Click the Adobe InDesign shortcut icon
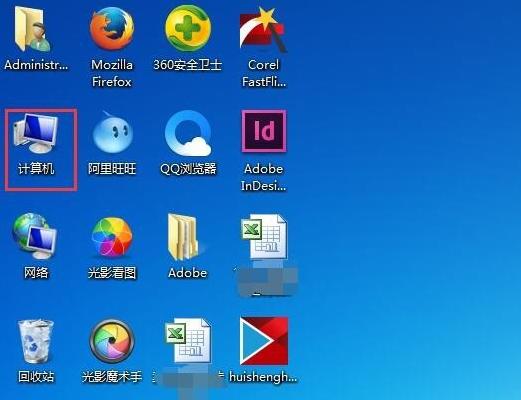Viewport: 521px width, 400px height. click(264, 131)
